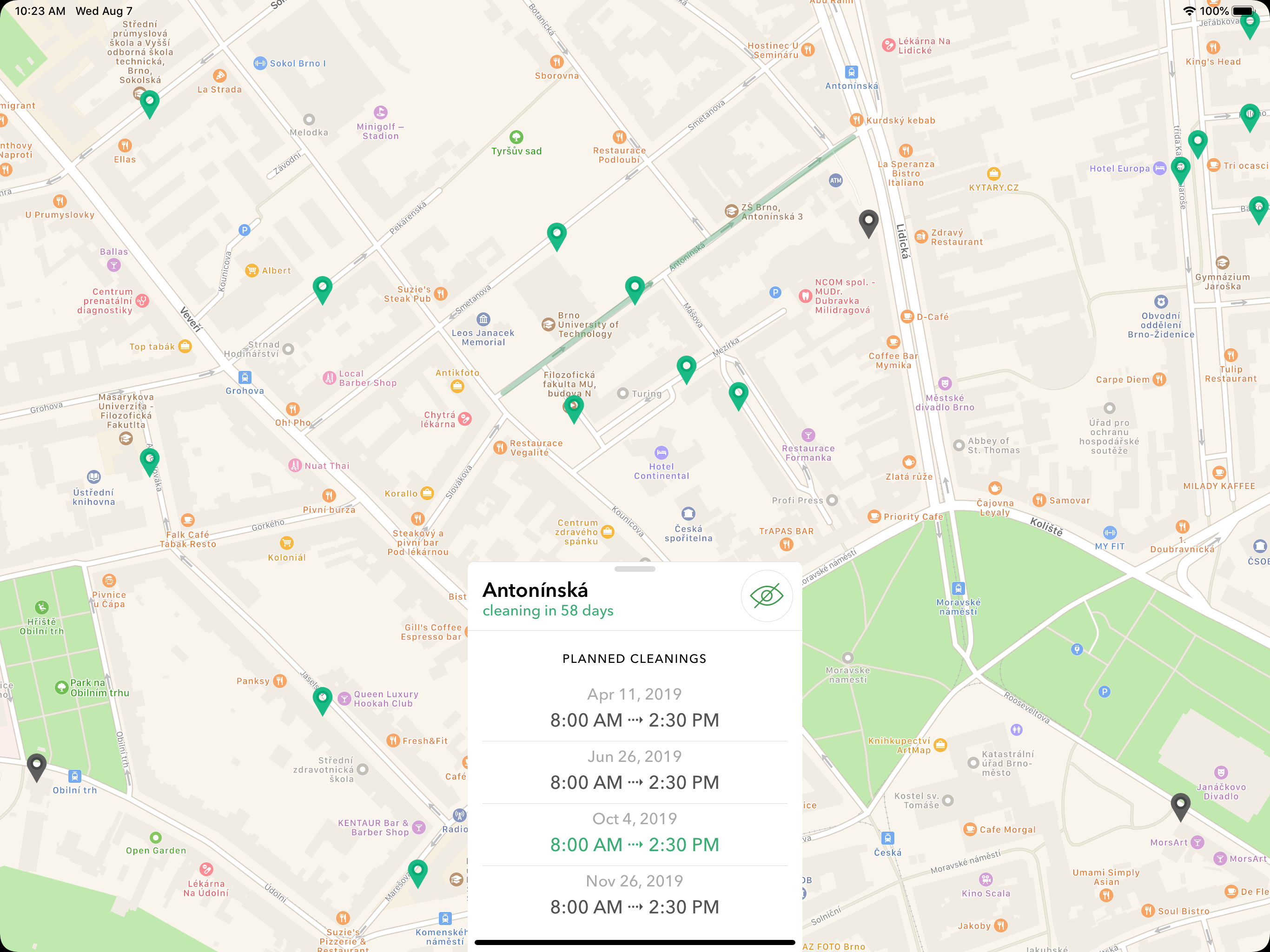Tap the Tyršův sad park icon
The height and width of the screenshot is (952, 1270).
pos(516,137)
